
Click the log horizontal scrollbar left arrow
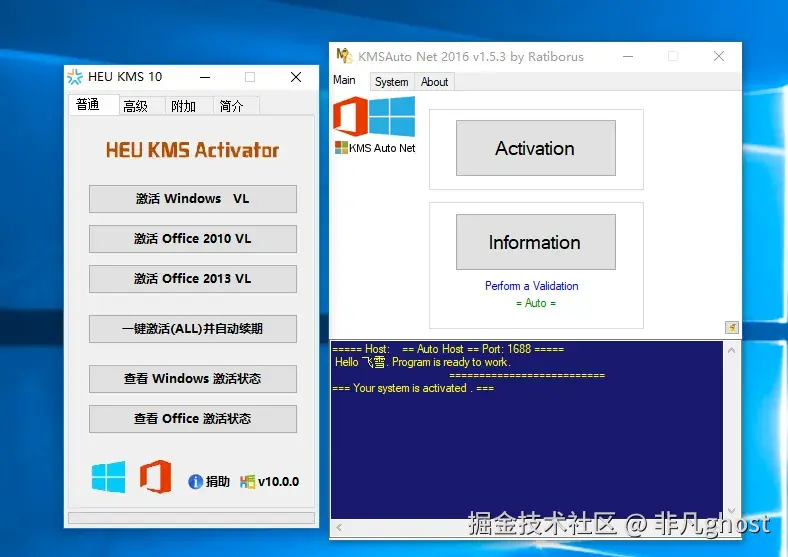point(339,527)
